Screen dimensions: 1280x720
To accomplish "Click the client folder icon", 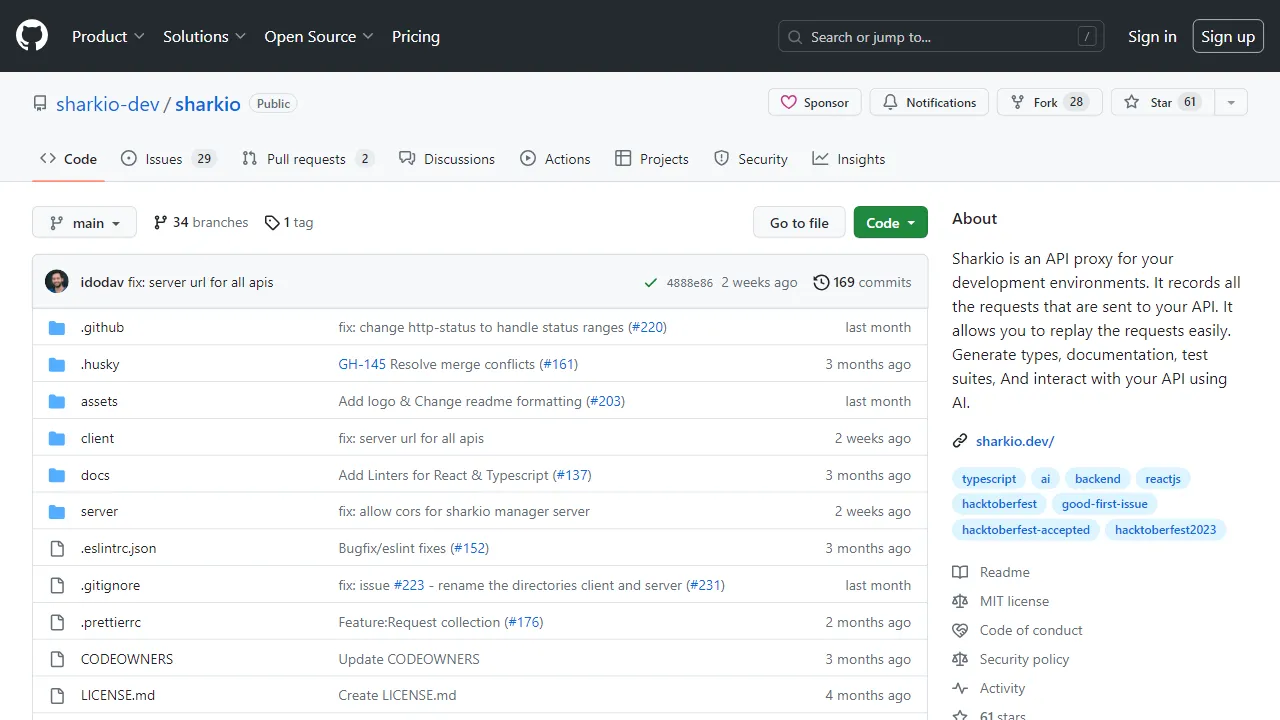I will coord(57,438).
